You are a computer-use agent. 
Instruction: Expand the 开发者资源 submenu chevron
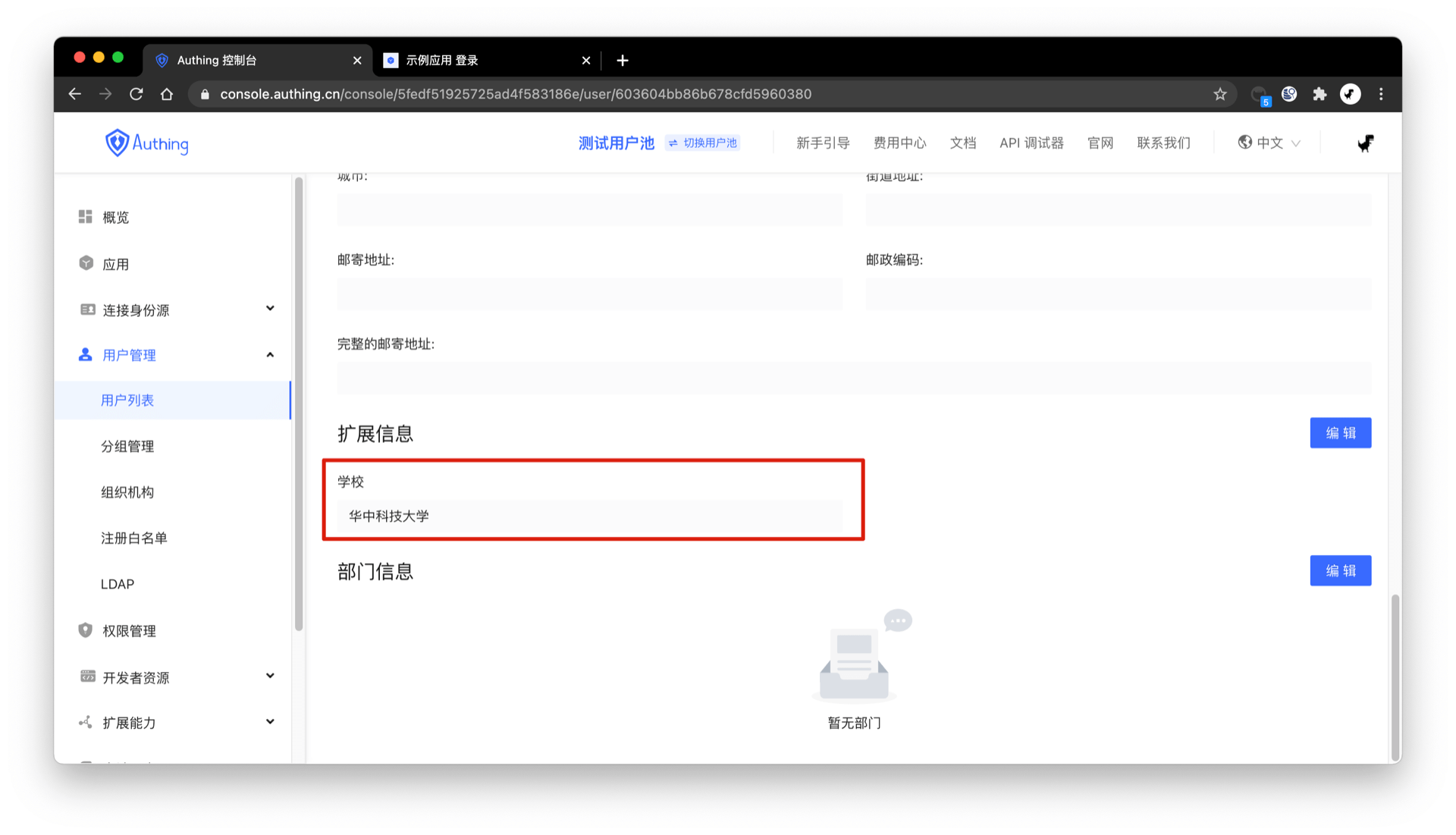pyautogui.click(x=270, y=676)
